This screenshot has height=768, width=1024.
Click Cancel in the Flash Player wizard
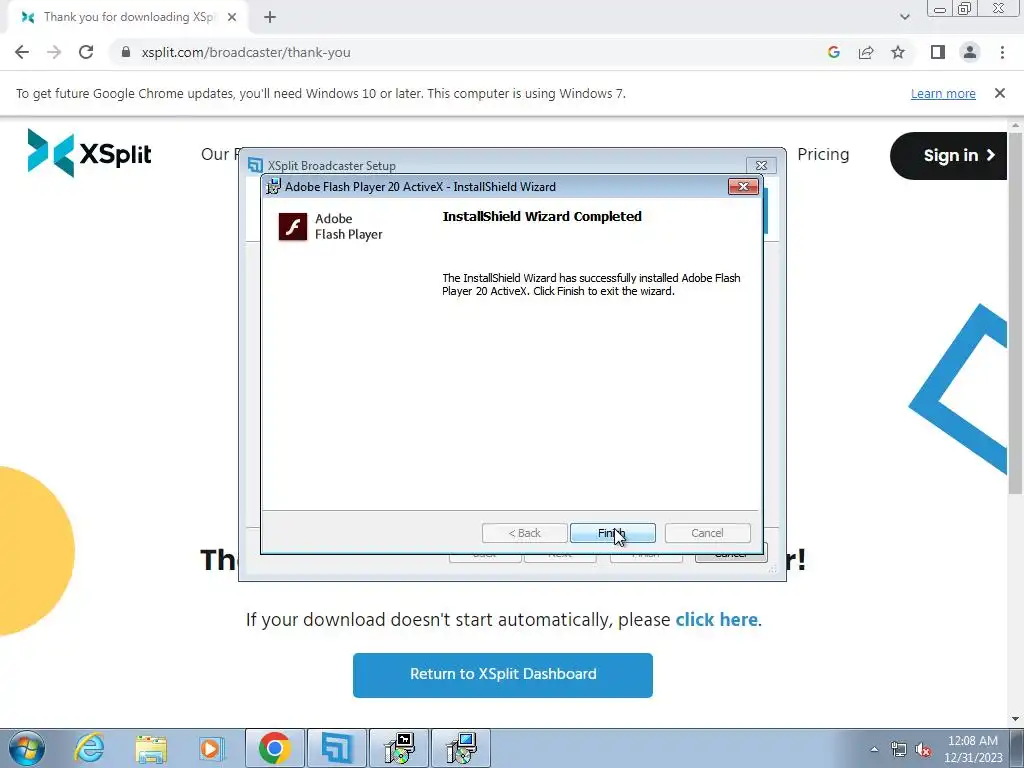[x=707, y=533]
